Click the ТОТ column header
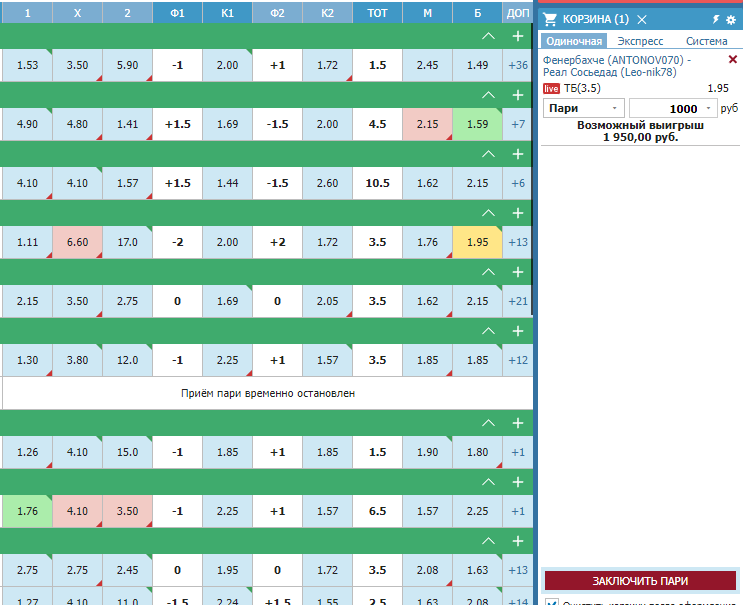743x605 pixels. pyautogui.click(x=377, y=12)
